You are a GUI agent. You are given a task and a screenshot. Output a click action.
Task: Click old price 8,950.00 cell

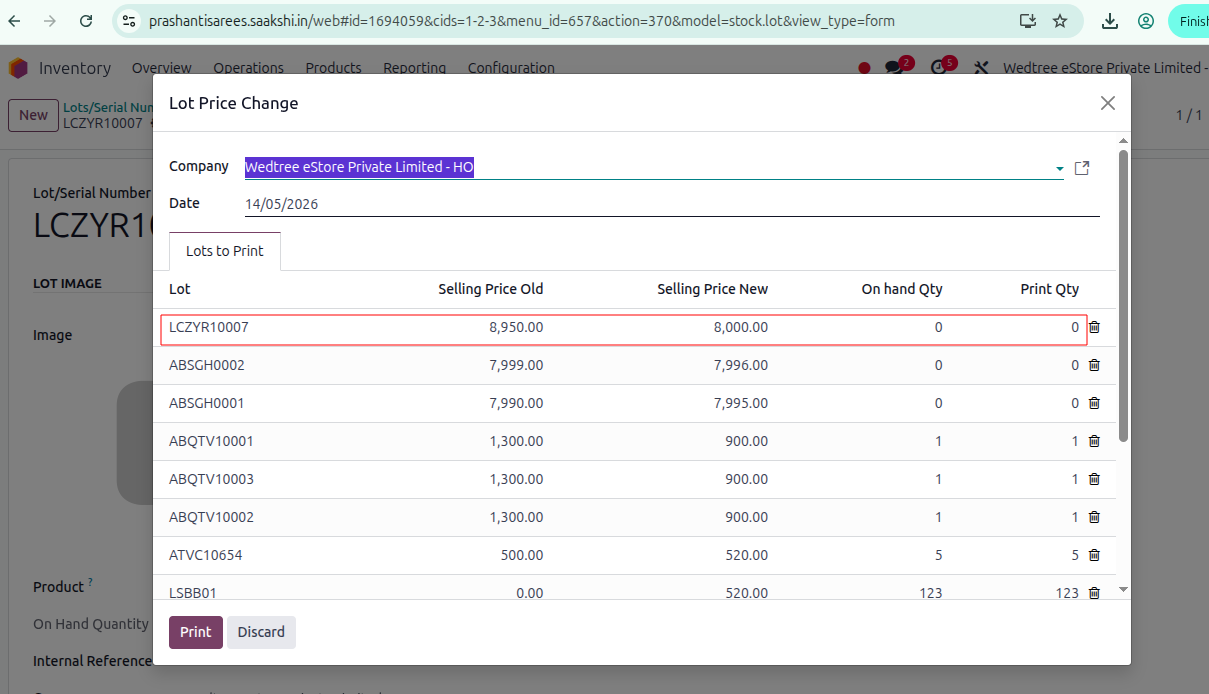(x=516, y=327)
